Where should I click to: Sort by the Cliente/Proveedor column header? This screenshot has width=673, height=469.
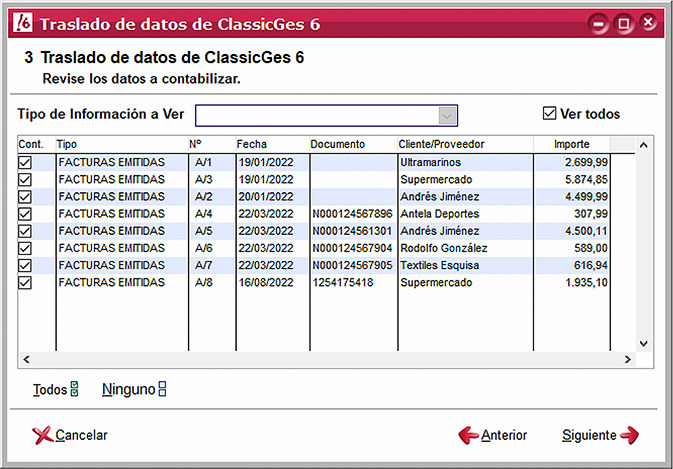pos(466,144)
